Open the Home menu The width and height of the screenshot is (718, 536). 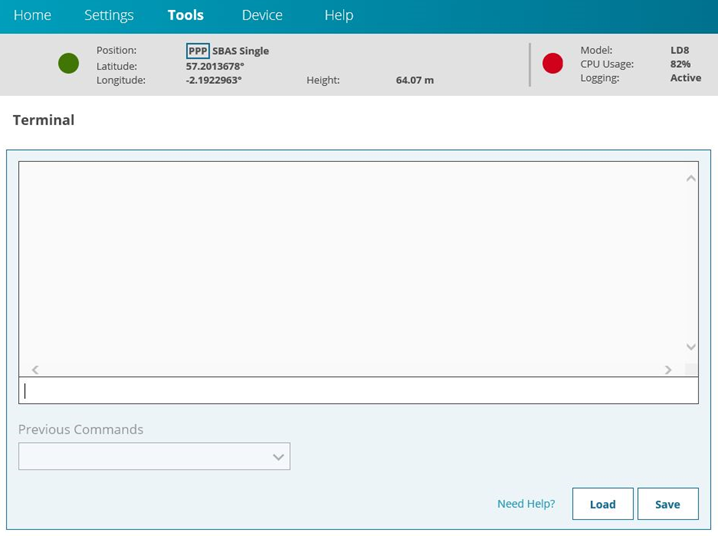pyautogui.click(x=32, y=15)
